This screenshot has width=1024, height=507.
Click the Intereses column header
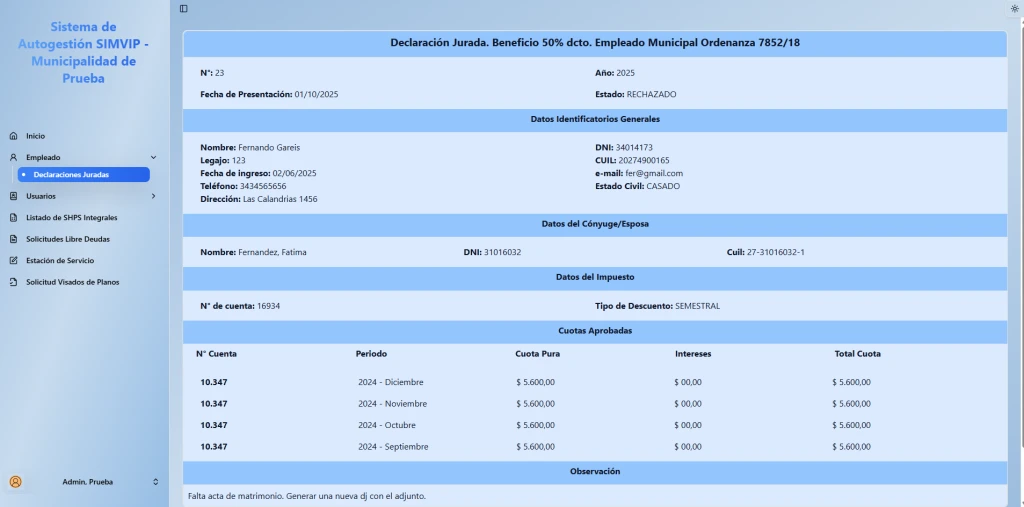click(x=693, y=353)
